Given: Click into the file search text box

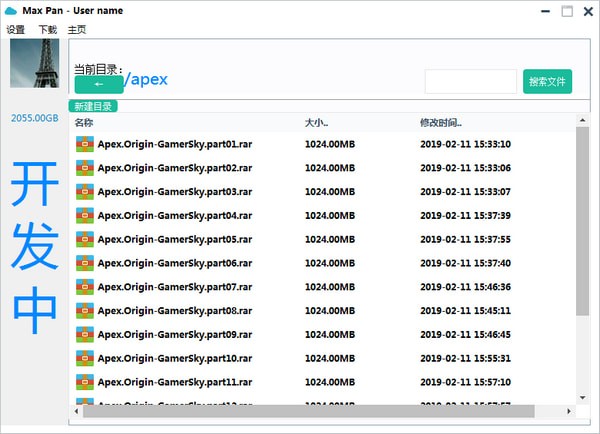Looking at the screenshot, I should [470, 82].
